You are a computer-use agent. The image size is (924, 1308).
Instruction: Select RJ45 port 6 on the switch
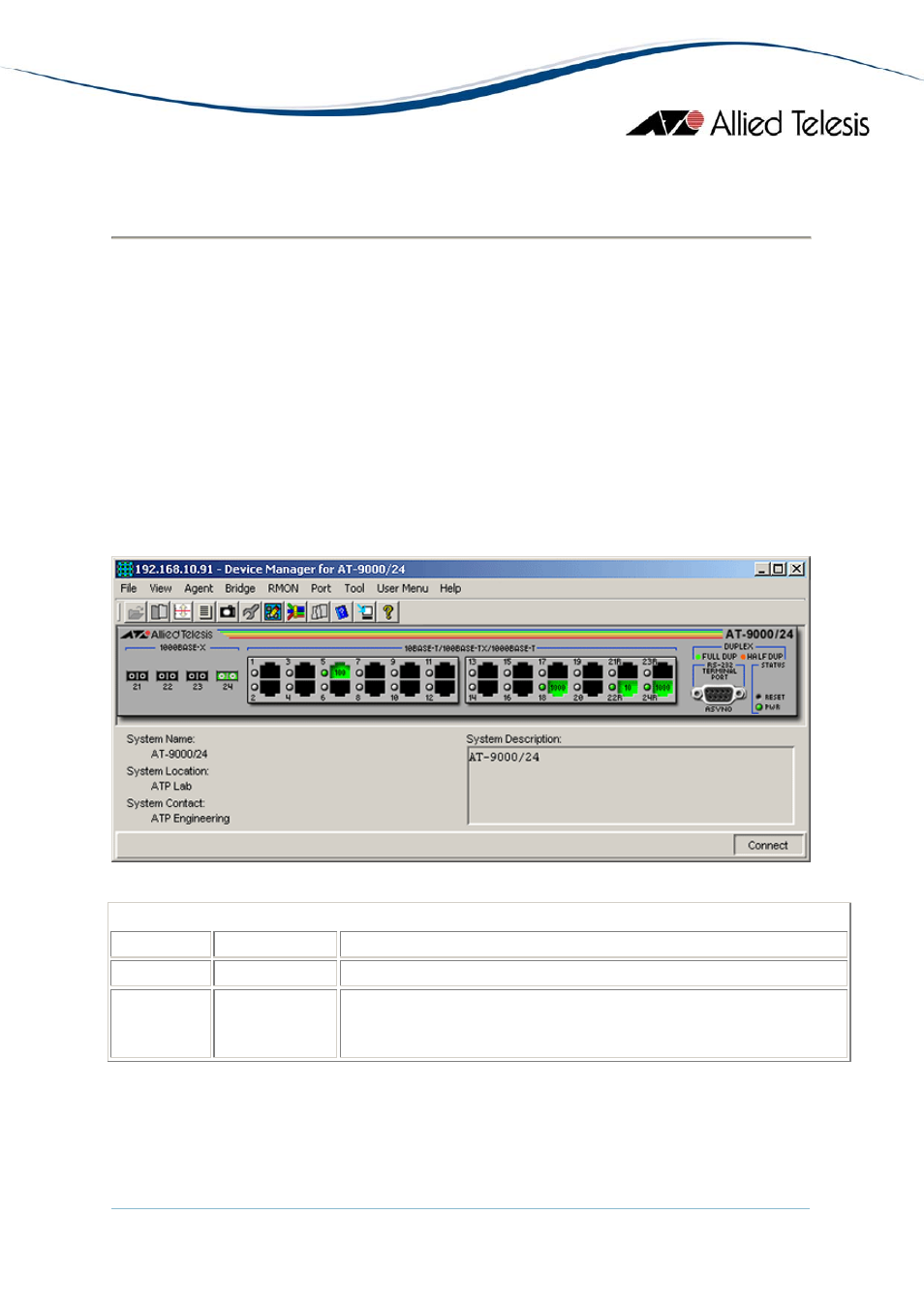(340, 688)
